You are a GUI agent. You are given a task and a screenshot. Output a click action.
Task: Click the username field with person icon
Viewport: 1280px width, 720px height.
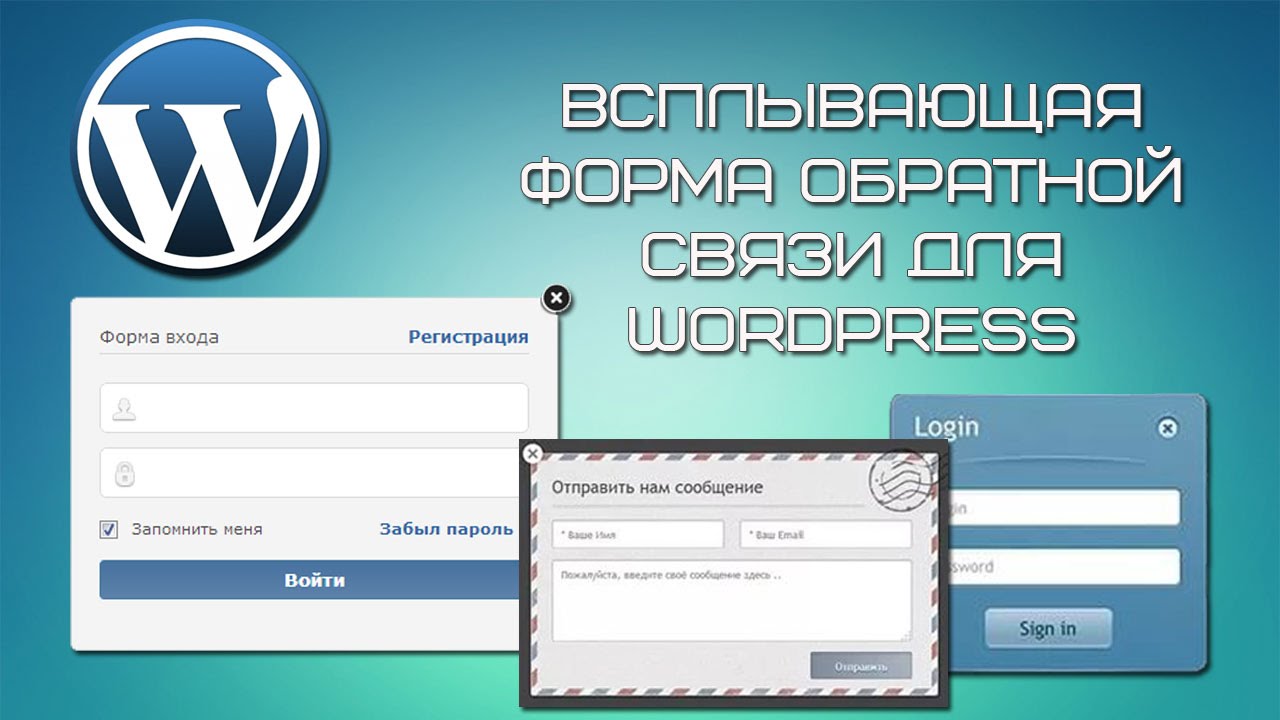(314, 408)
